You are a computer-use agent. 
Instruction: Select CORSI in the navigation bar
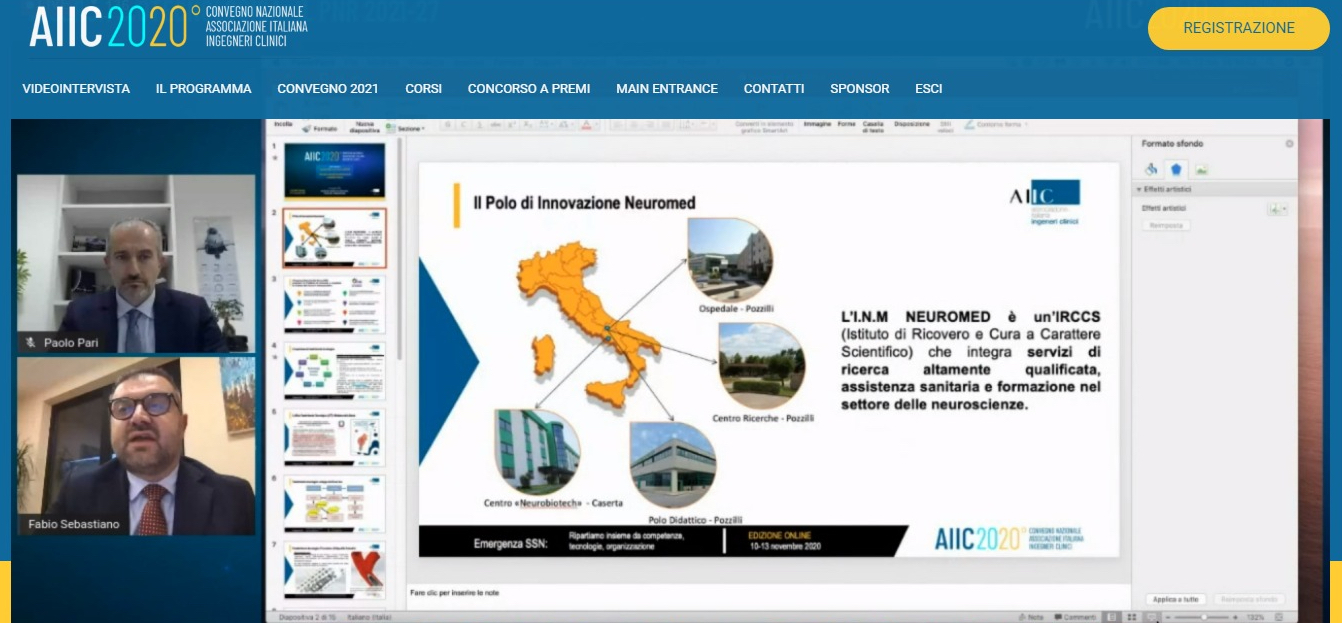pyautogui.click(x=423, y=89)
